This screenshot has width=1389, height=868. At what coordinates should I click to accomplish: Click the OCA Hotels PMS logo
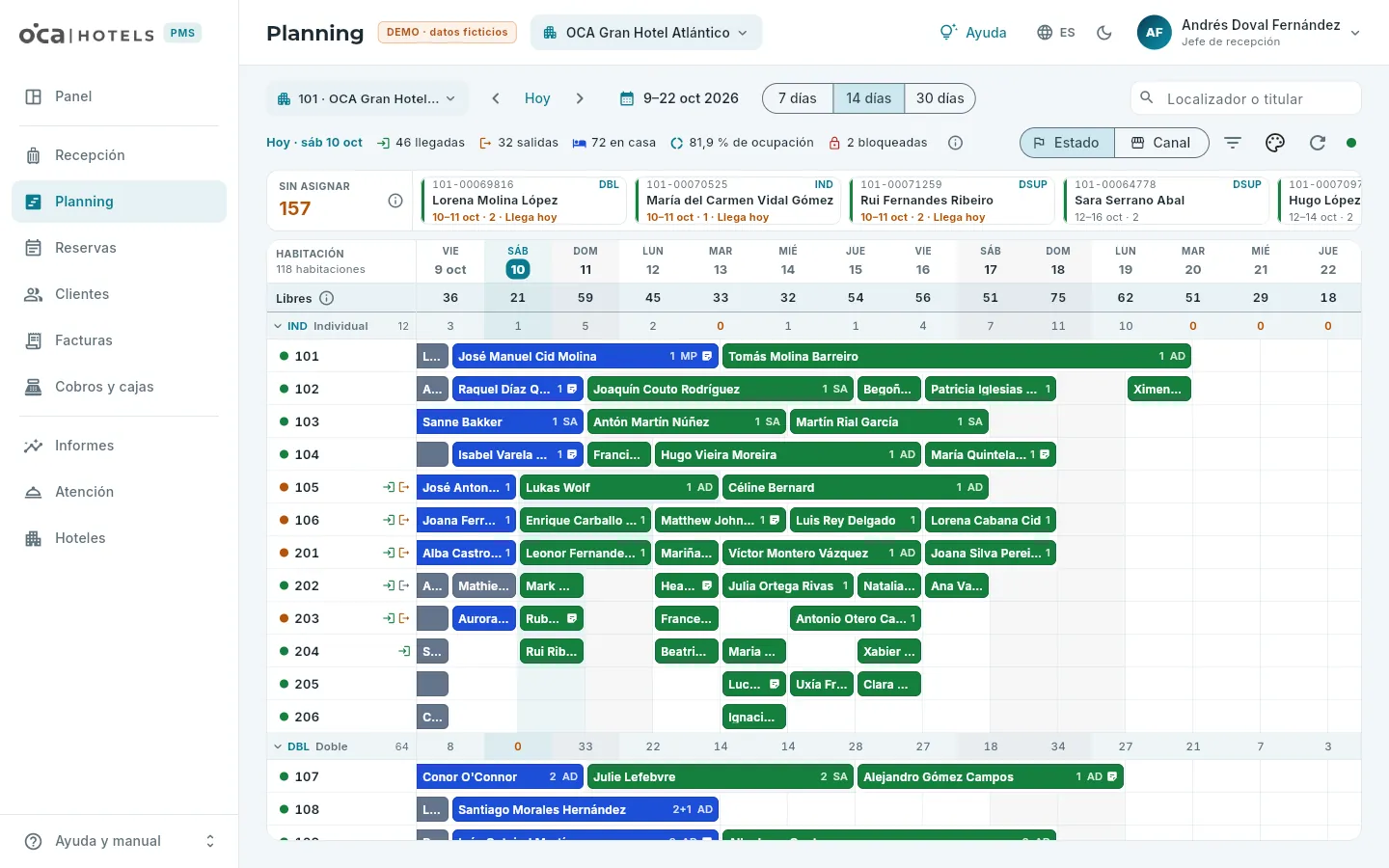click(110, 34)
